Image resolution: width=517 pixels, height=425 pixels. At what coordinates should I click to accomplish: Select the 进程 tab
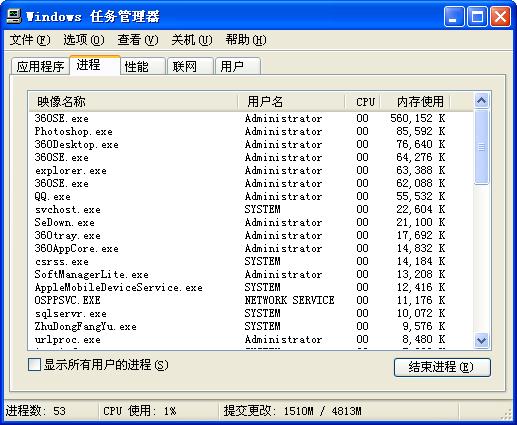pos(95,65)
